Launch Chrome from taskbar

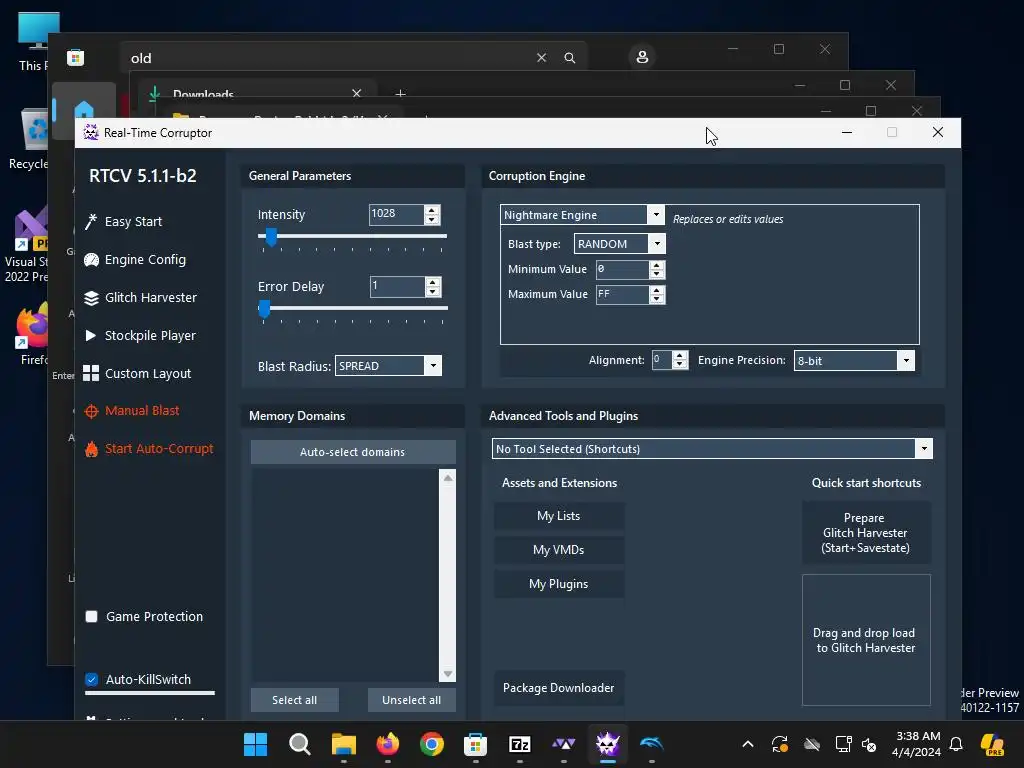(431, 744)
